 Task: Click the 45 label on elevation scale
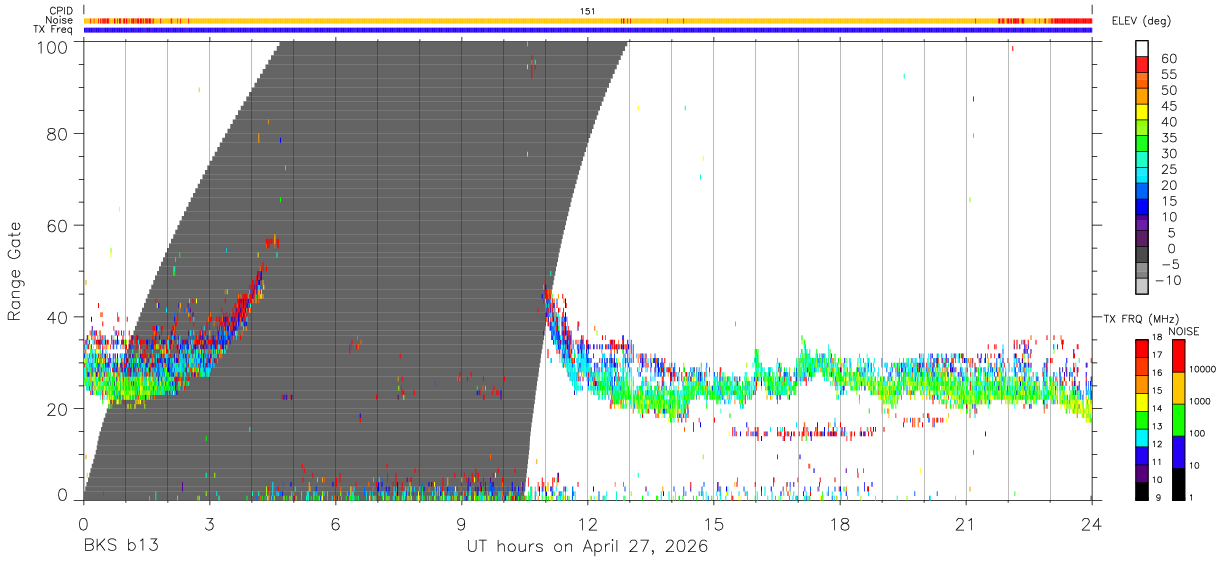(x=1167, y=106)
